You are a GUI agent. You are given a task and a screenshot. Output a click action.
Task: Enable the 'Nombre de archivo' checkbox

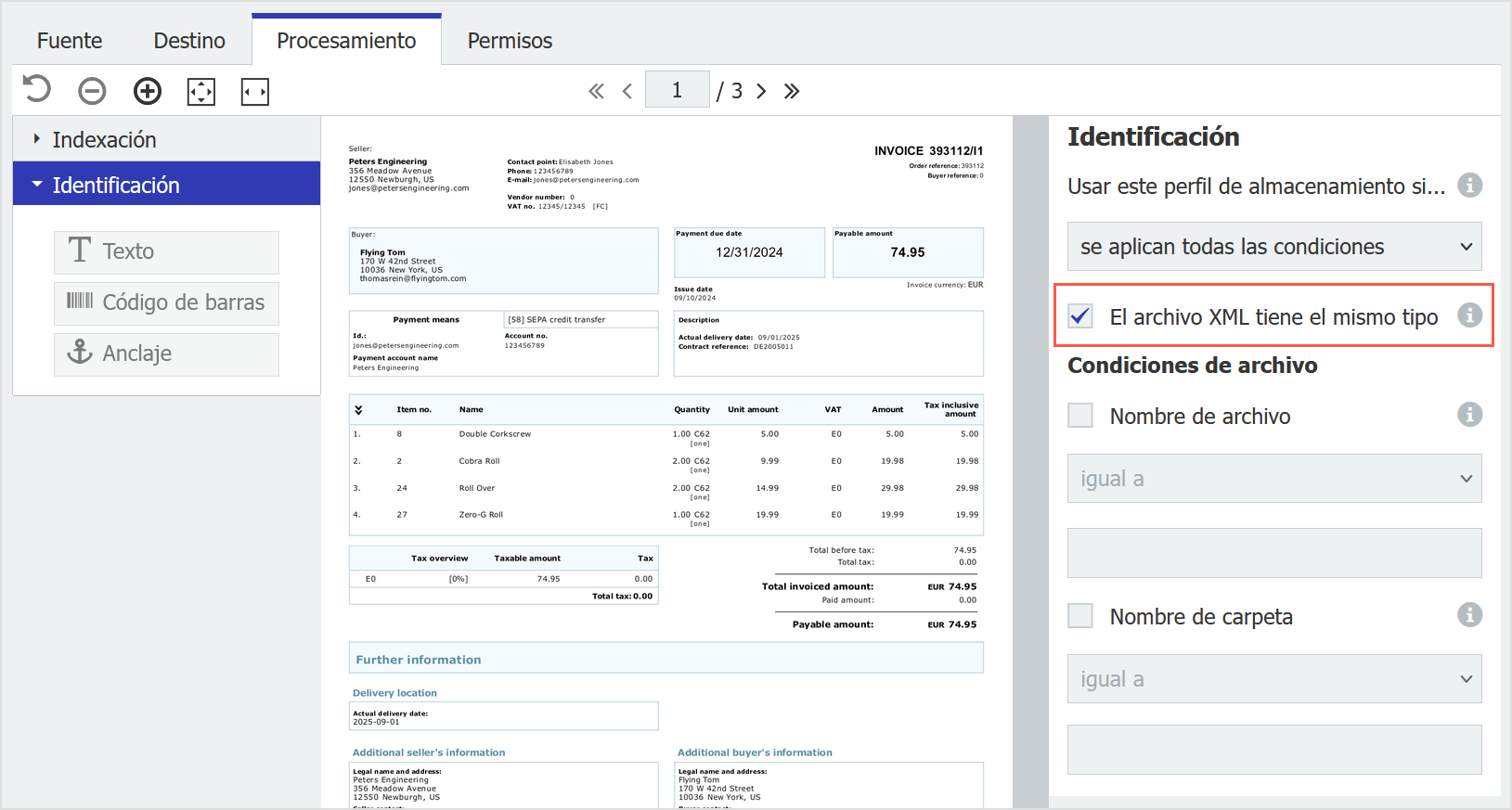tap(1080, 416)
